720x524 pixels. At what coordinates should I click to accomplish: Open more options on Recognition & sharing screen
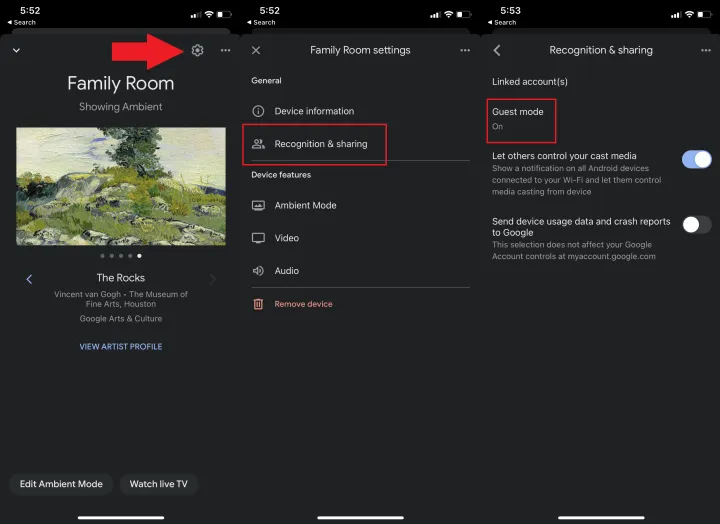click(x=706, y=50)
